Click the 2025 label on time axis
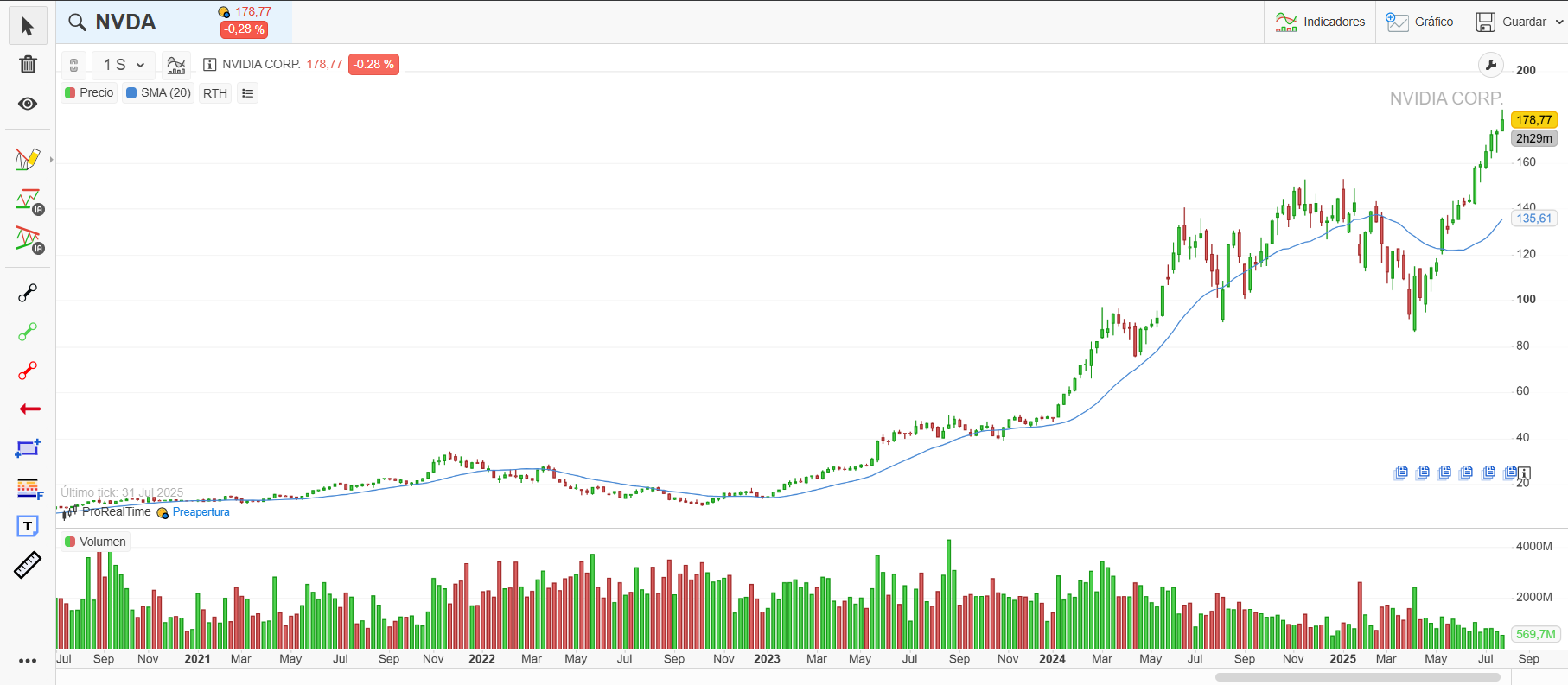 (1342, 659)
